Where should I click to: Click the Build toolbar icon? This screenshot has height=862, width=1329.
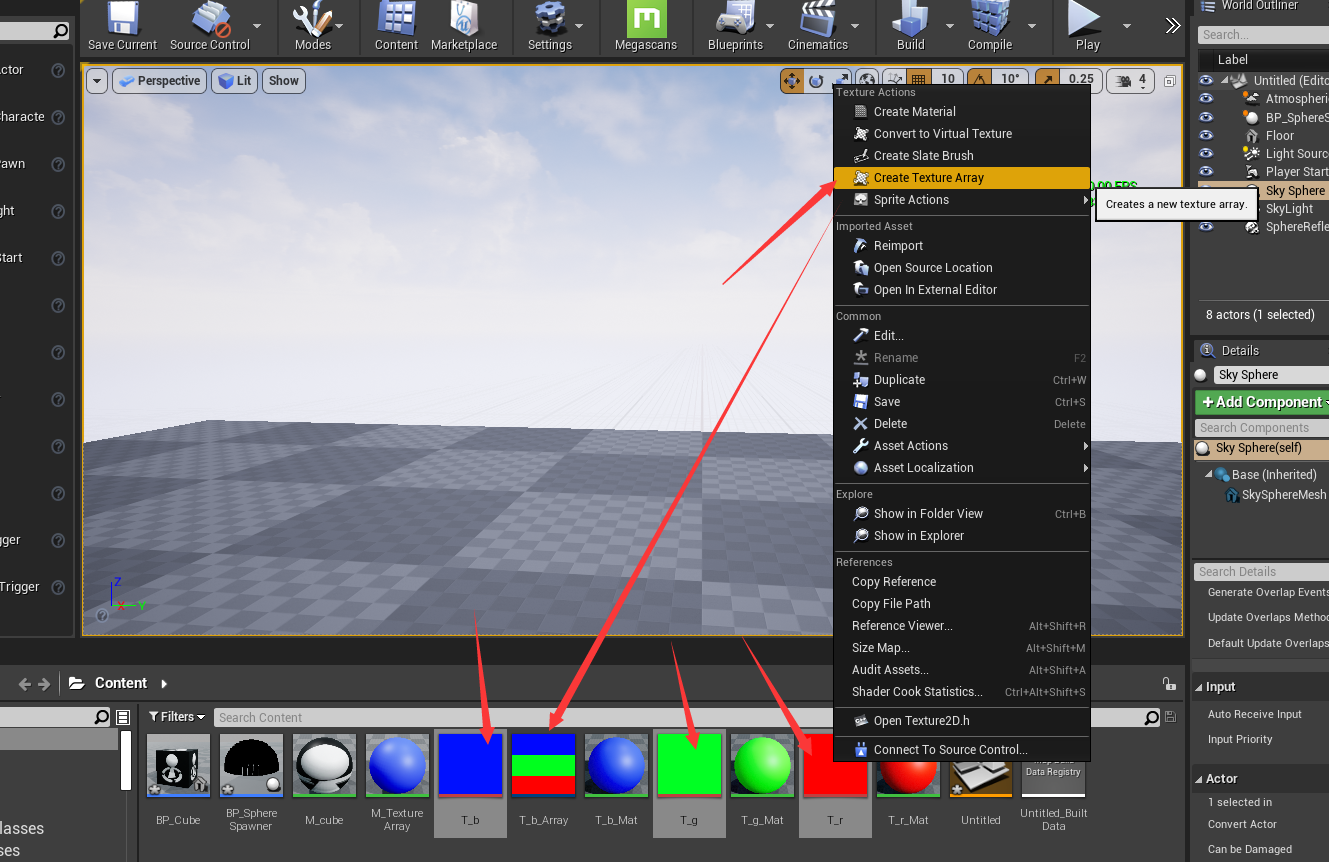click(x=911, y=26)
